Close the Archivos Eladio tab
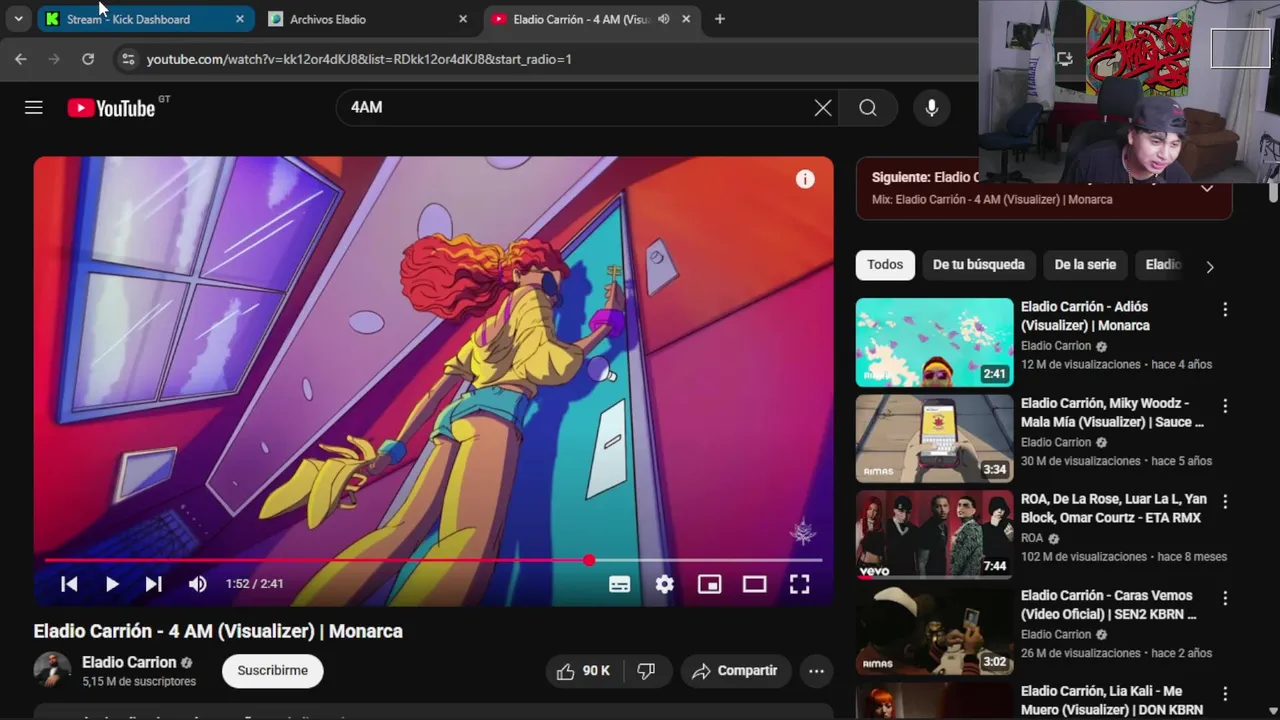Image resolution: width=1280 pixels, height=720 pixels. (x=462, y=19)
